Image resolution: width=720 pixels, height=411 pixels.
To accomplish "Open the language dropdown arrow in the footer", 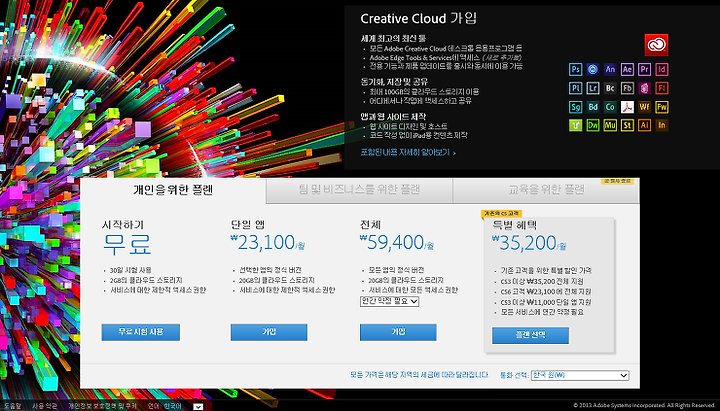I will 198,406.
